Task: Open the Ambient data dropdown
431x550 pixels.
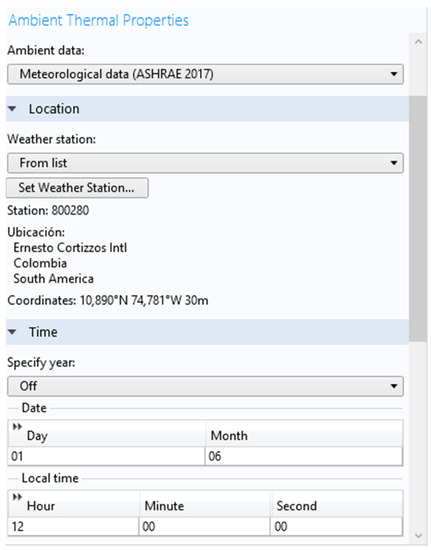Action: (x=206, y=74)
